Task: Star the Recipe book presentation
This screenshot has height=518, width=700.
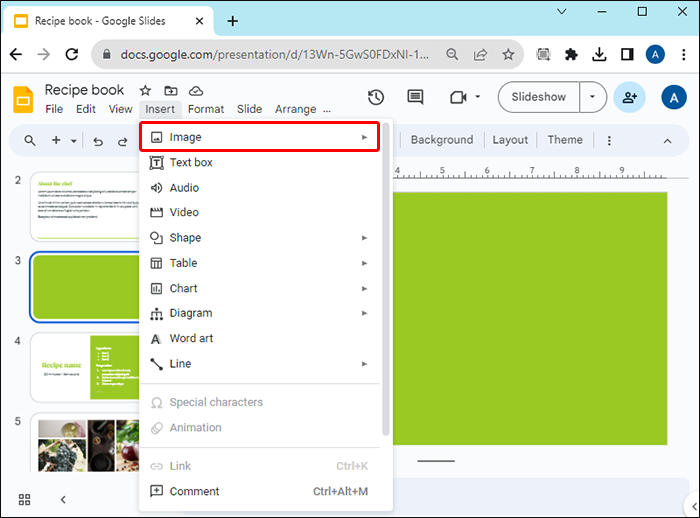Action: pyautogui.click(x=145, y=91)
